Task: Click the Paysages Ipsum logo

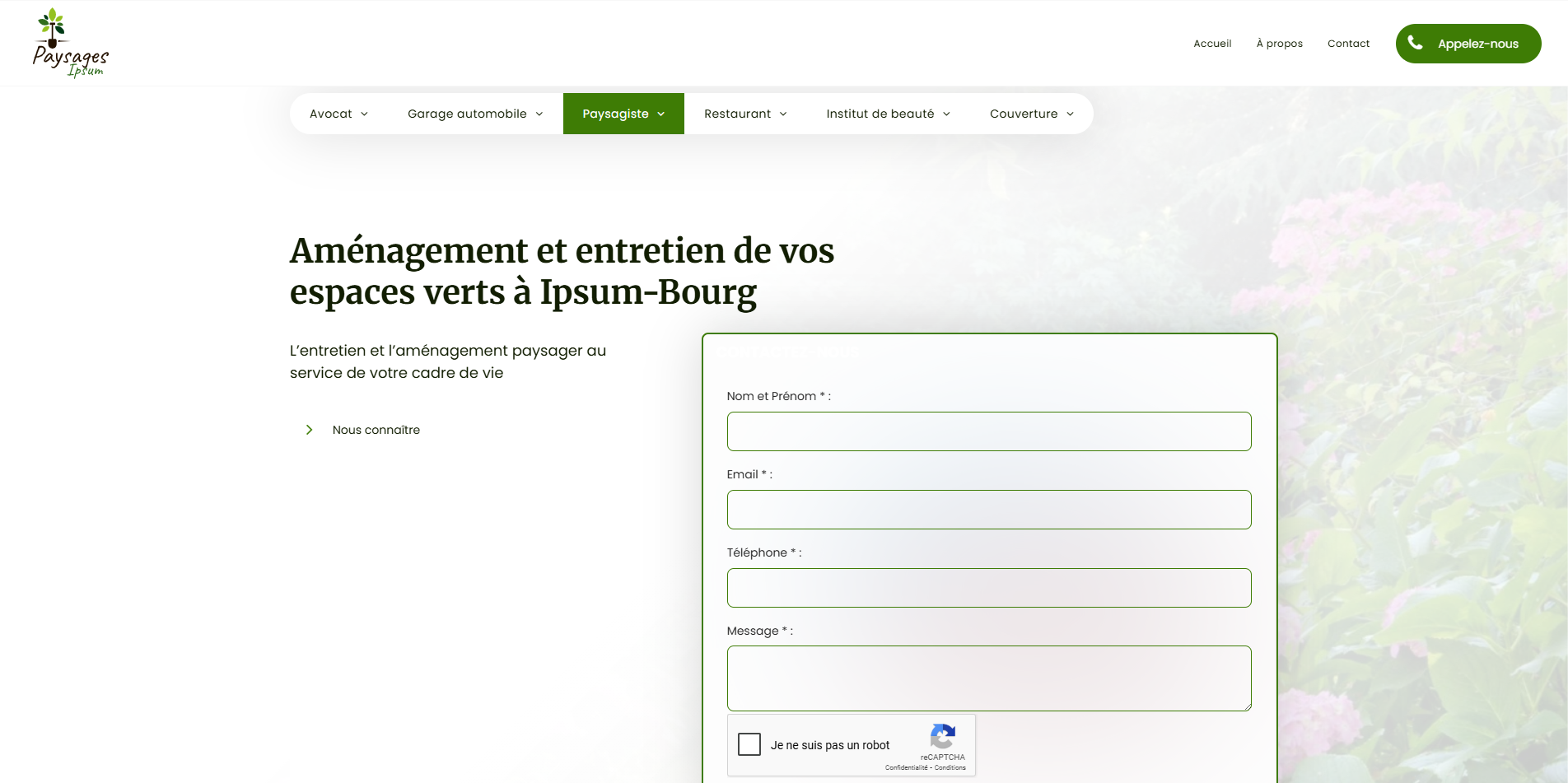Action: coord(70,43)
